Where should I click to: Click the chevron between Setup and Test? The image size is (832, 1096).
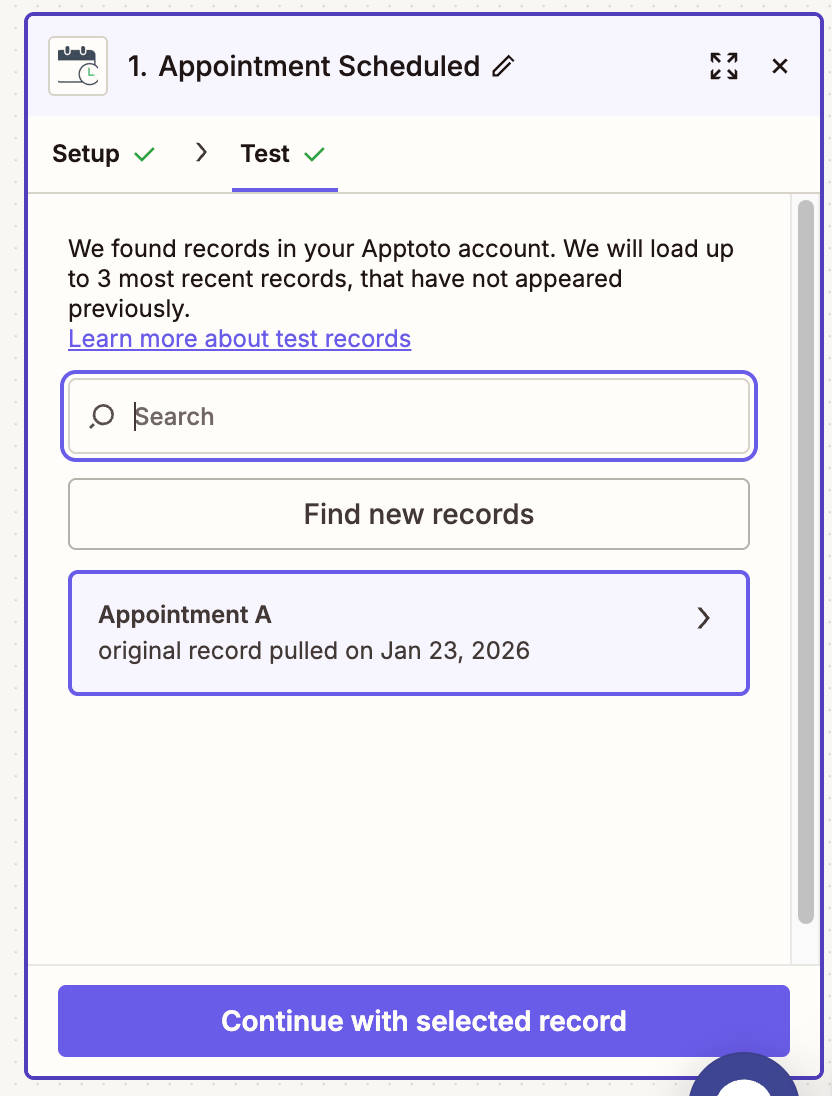(201, 152)
